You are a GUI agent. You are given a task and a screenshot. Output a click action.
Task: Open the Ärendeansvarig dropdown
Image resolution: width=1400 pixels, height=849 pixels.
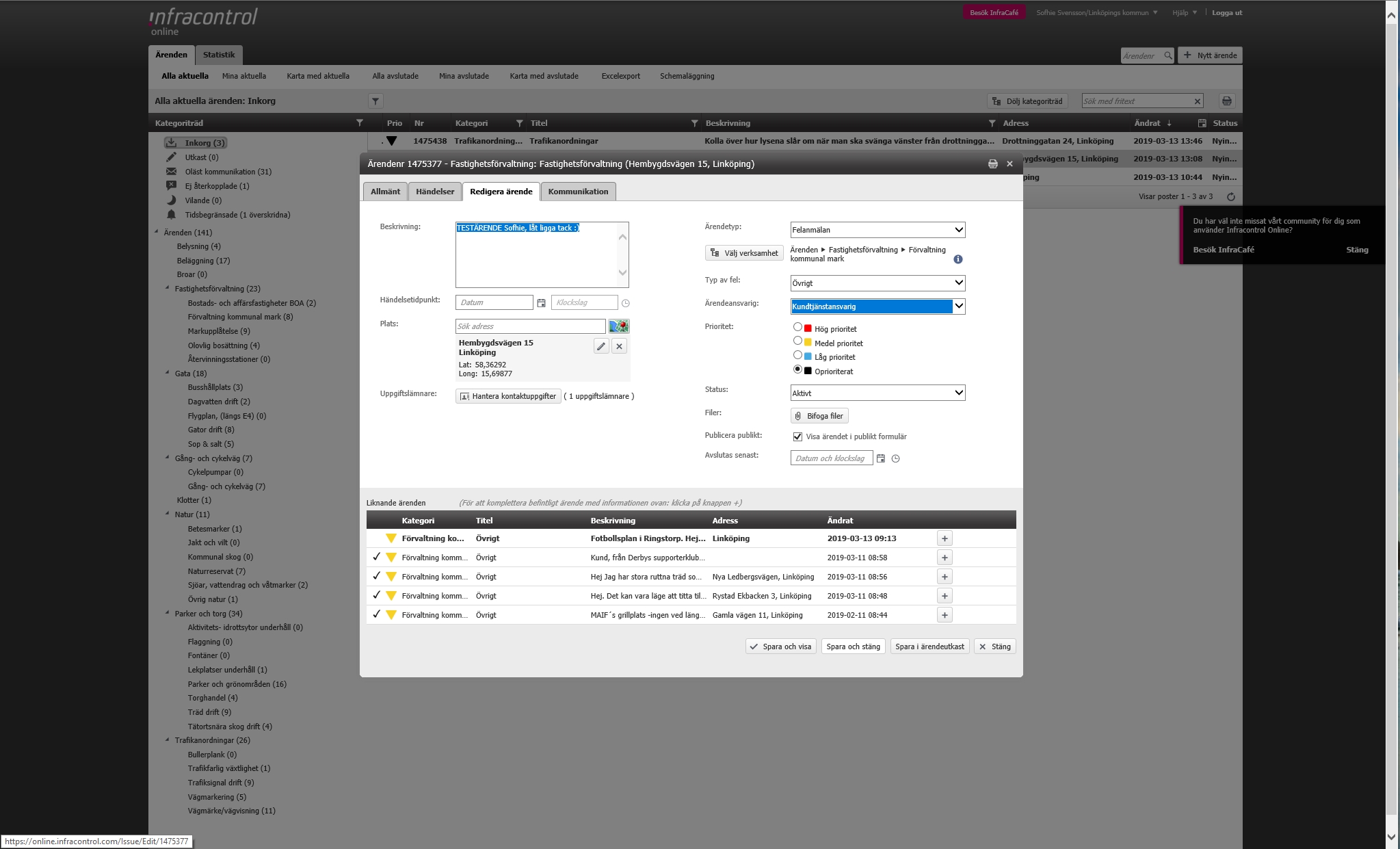(x=877, y=306)
